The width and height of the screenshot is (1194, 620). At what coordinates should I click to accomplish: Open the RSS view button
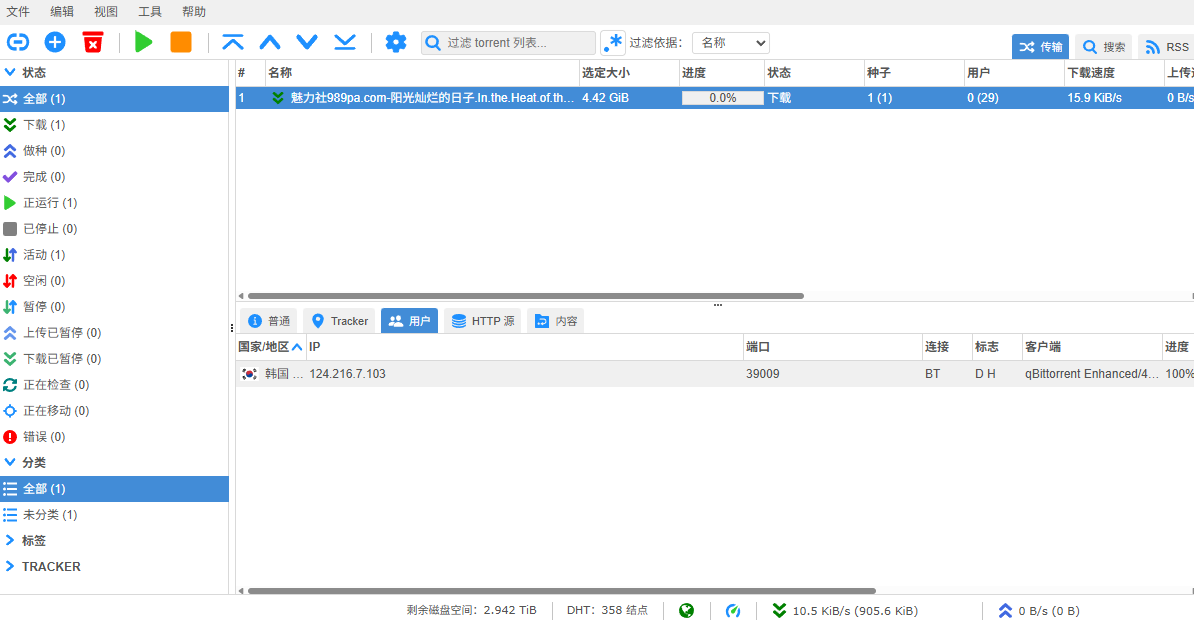click(1166, 47)
